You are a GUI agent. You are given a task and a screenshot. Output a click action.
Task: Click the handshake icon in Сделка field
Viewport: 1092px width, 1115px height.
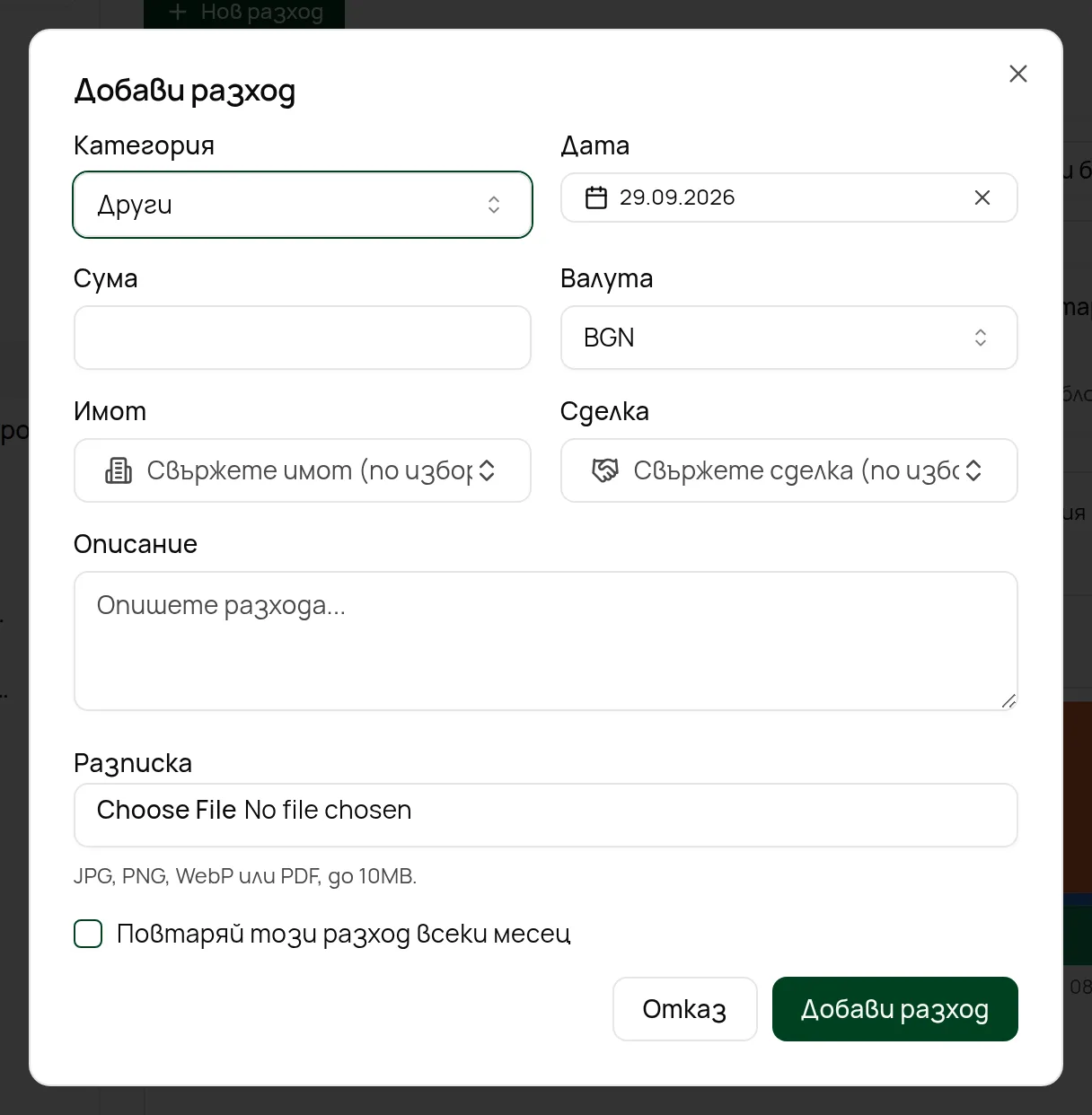(605, 470)
